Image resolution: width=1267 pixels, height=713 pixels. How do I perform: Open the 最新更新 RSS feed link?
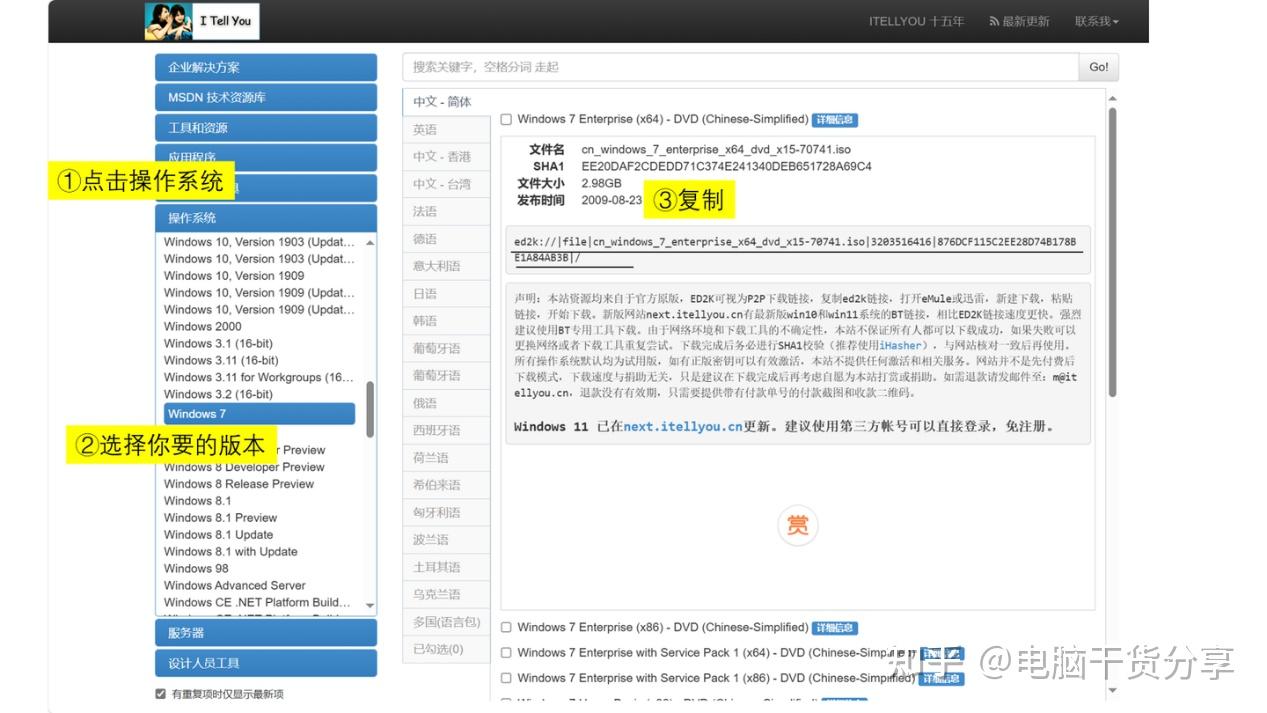(1019, 21)
